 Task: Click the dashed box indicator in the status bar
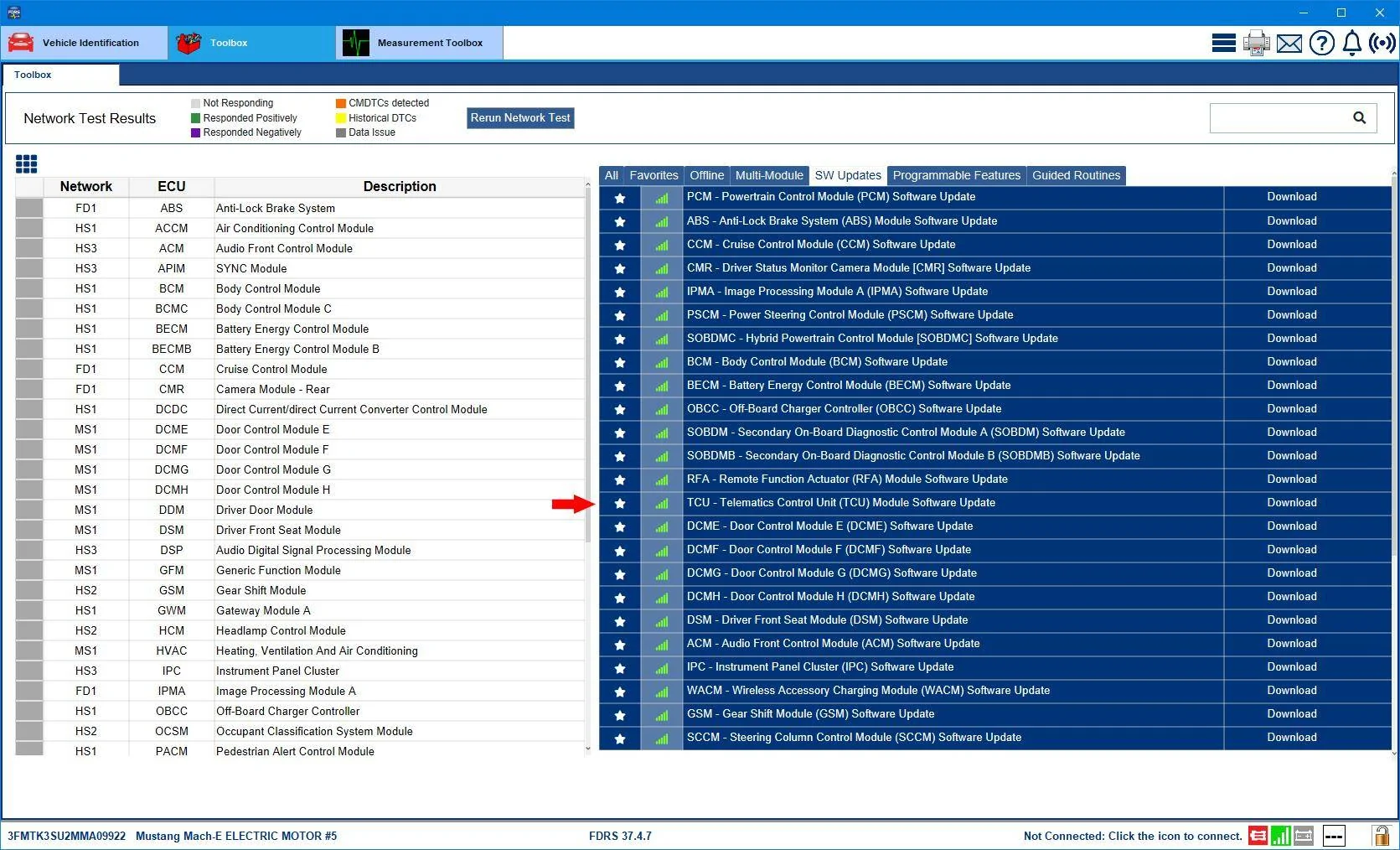[1334, 836]
